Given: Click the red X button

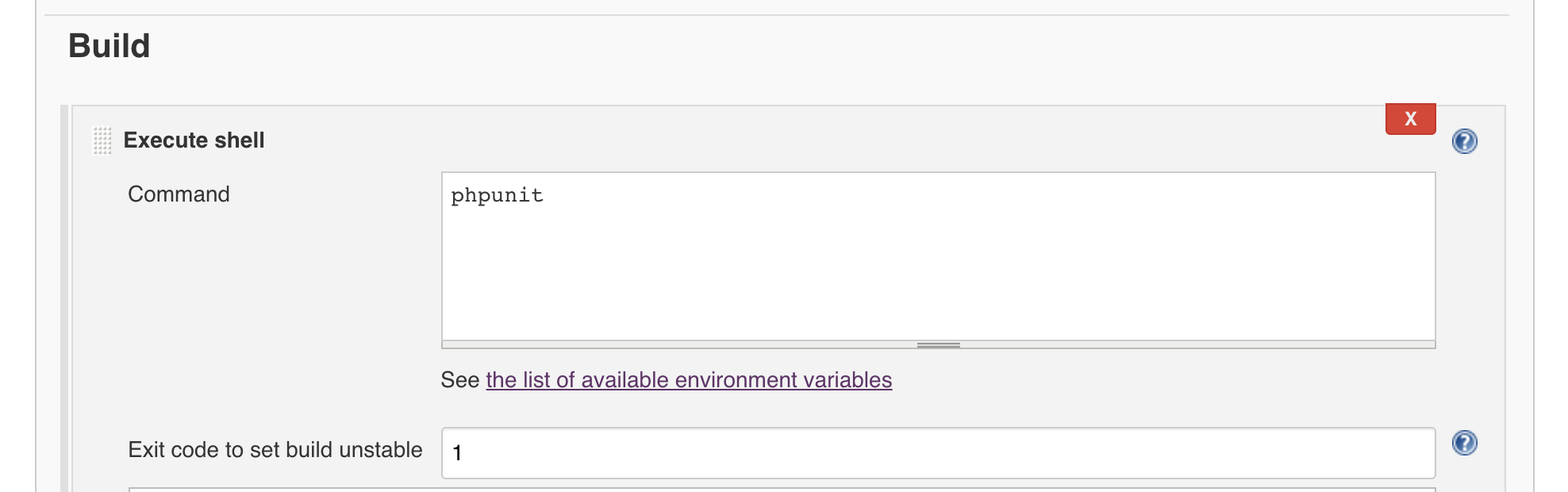Looking at the screenshot, I should [1410, 119].
